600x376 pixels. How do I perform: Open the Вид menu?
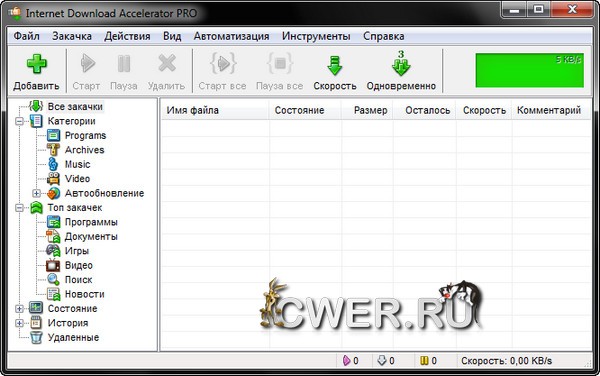[x=172, y=36]
